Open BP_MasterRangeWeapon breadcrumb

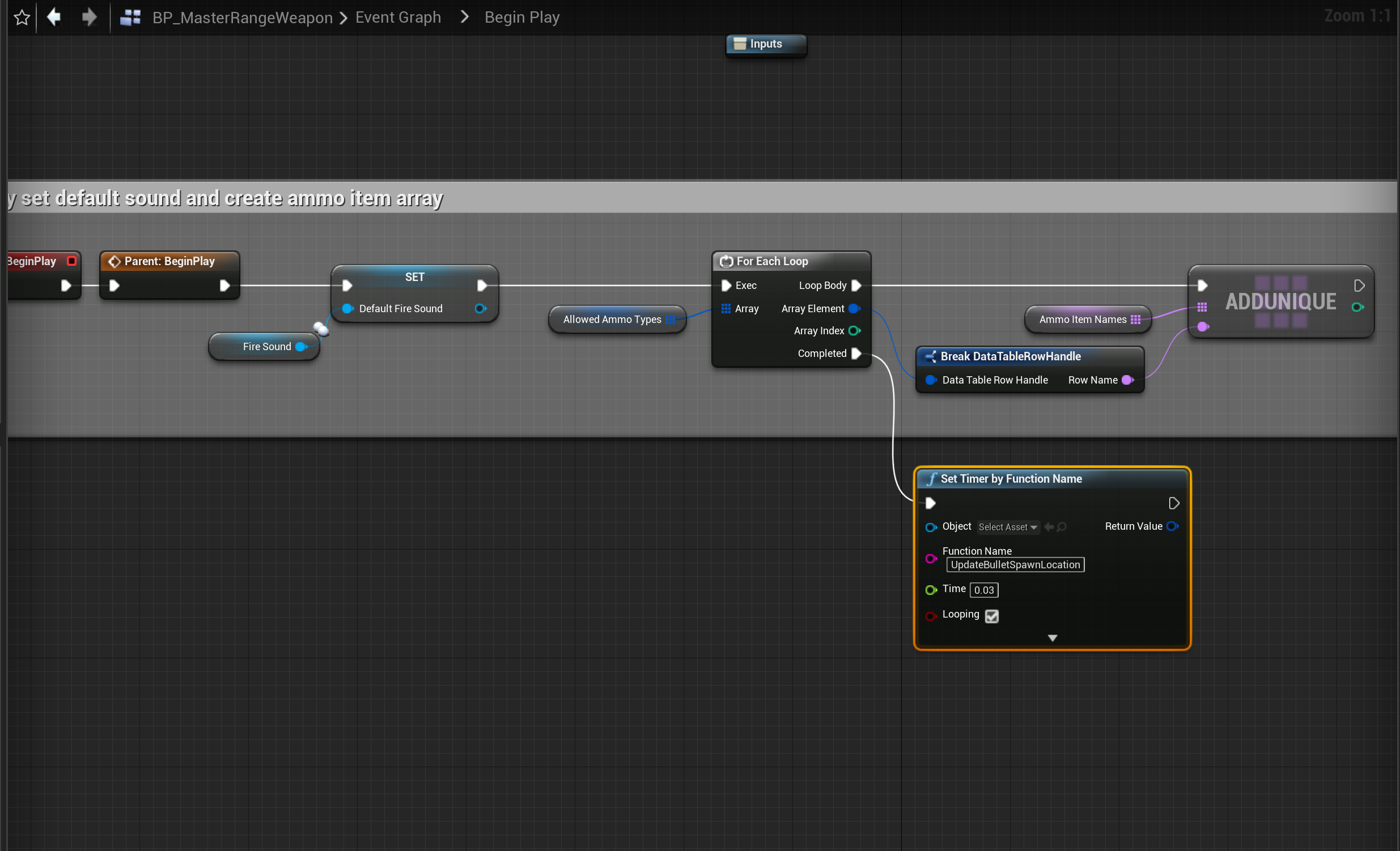(242, 18)
